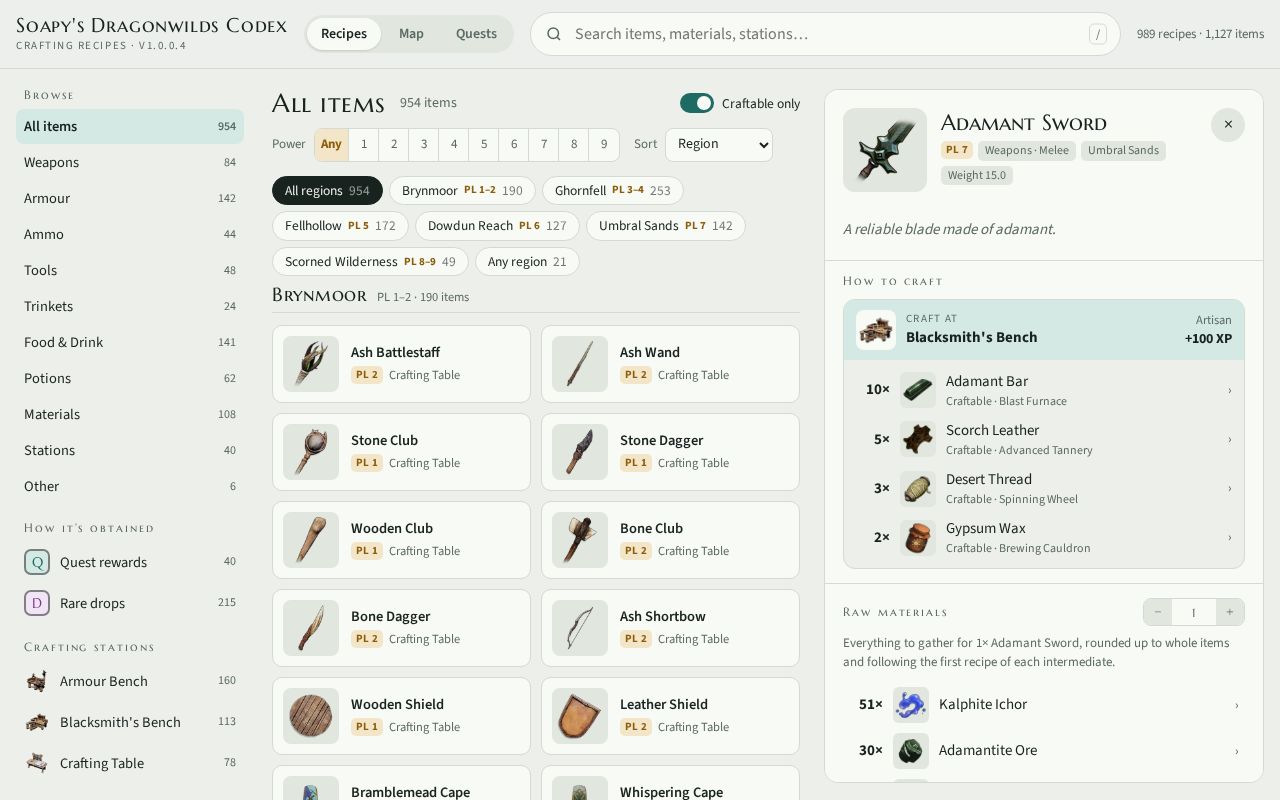Click the Ash Shortbow item icon

click(580, 628)
